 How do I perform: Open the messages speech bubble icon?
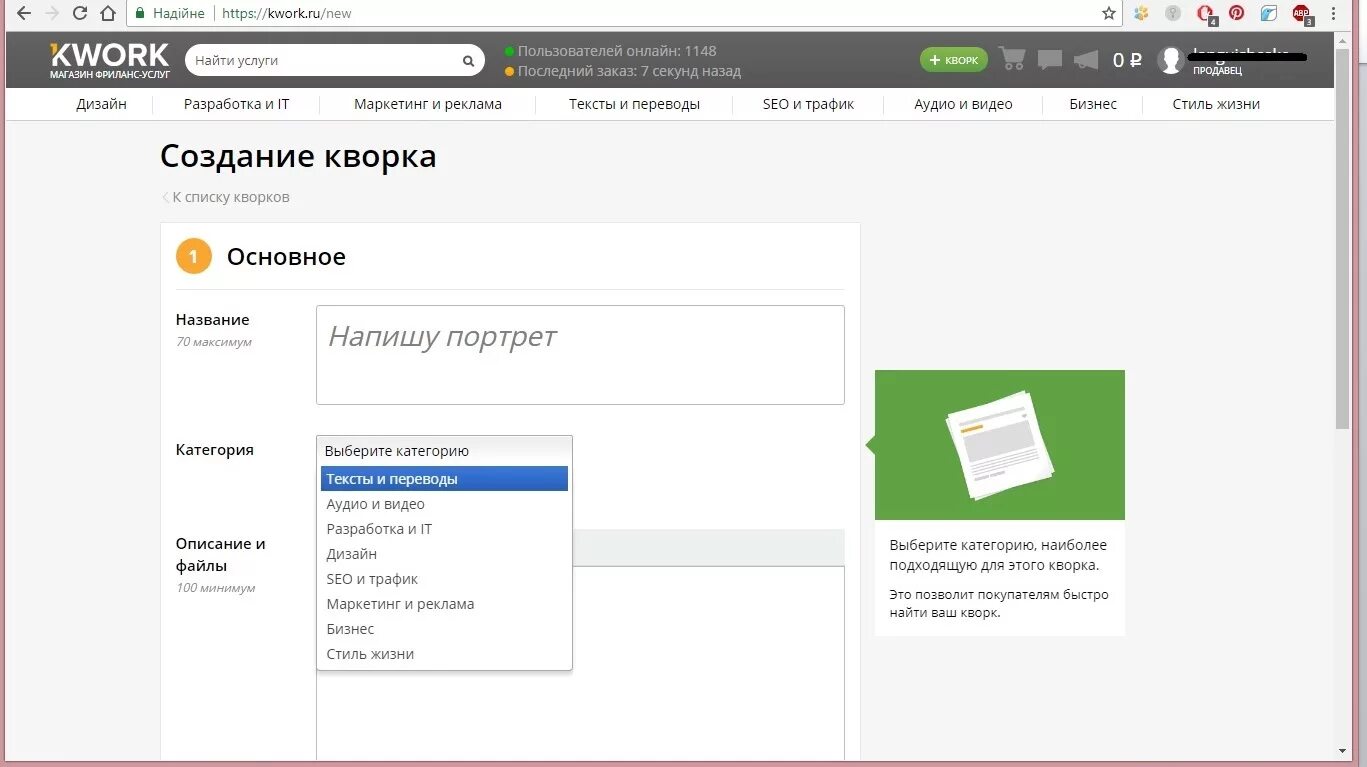point(1049,60)
